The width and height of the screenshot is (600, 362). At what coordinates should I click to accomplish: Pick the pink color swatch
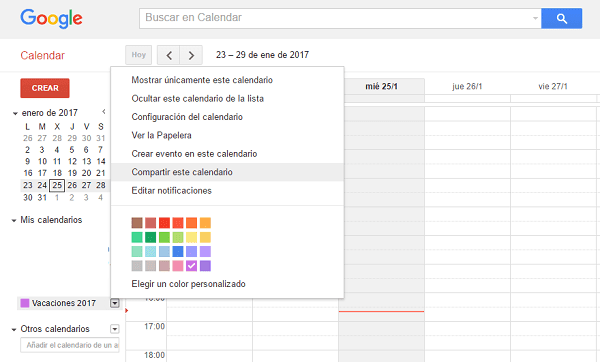pos(178,266)
